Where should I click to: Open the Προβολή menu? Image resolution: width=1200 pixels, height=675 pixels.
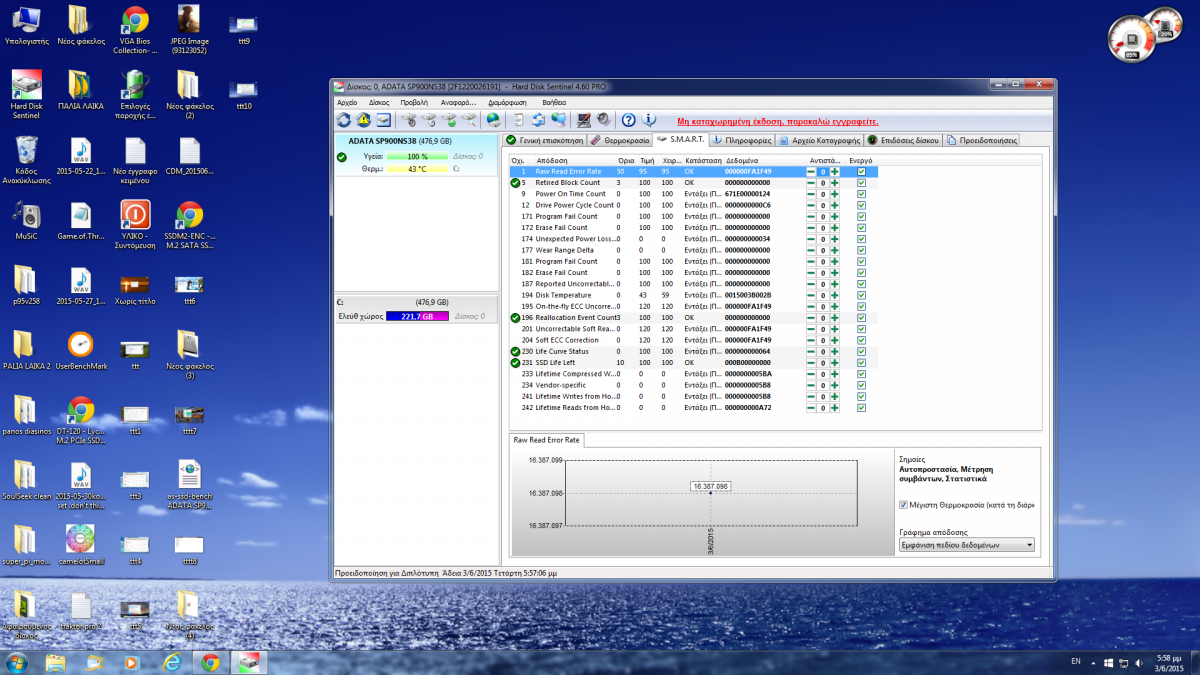pos(414,102)
